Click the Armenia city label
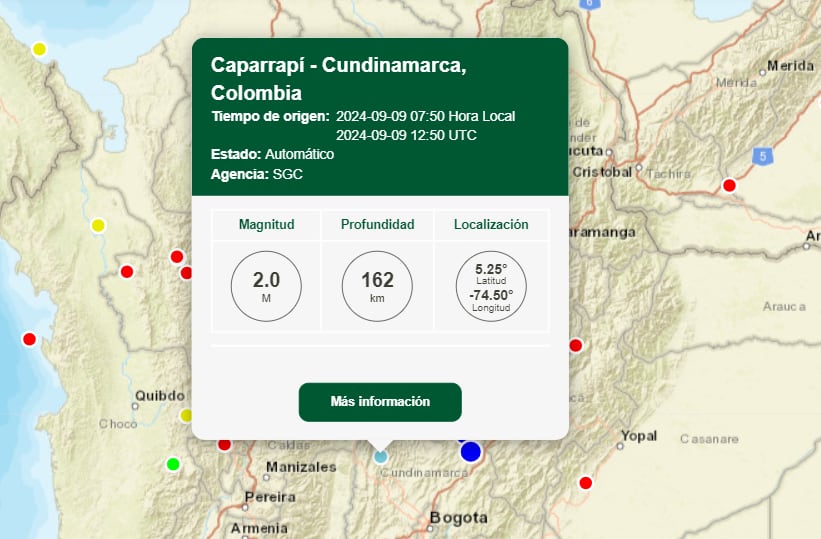Image resolution: width=821 pixels, height=539 pixels. (259, 528)
